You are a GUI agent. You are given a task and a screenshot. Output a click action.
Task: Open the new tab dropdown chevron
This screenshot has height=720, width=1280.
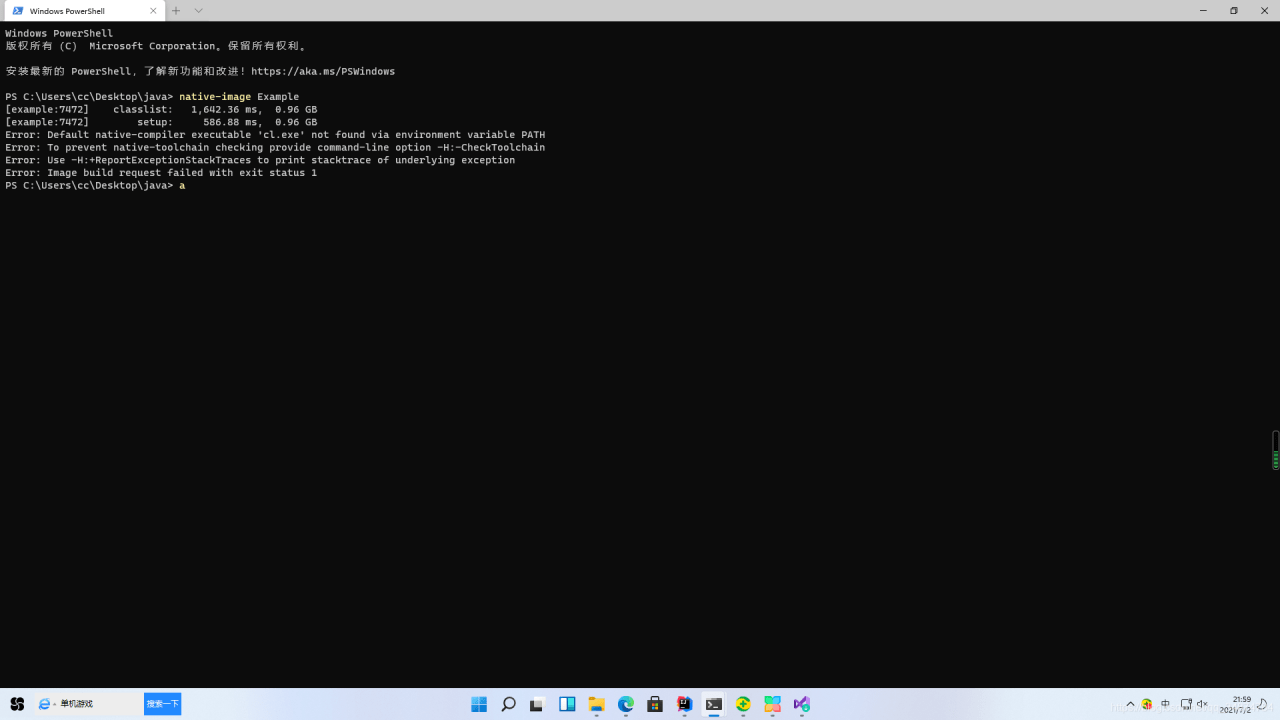pyautogui.click(x=198, y=11)
